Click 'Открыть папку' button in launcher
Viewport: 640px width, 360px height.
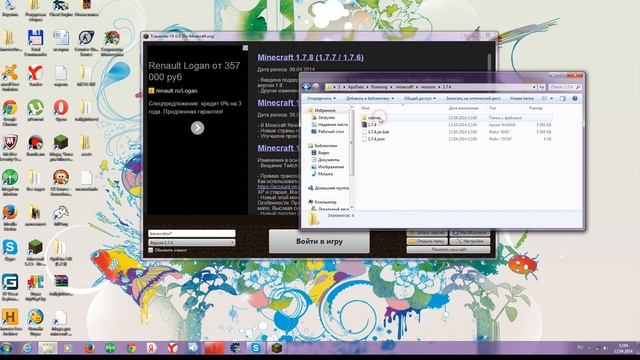pos(427,241)
